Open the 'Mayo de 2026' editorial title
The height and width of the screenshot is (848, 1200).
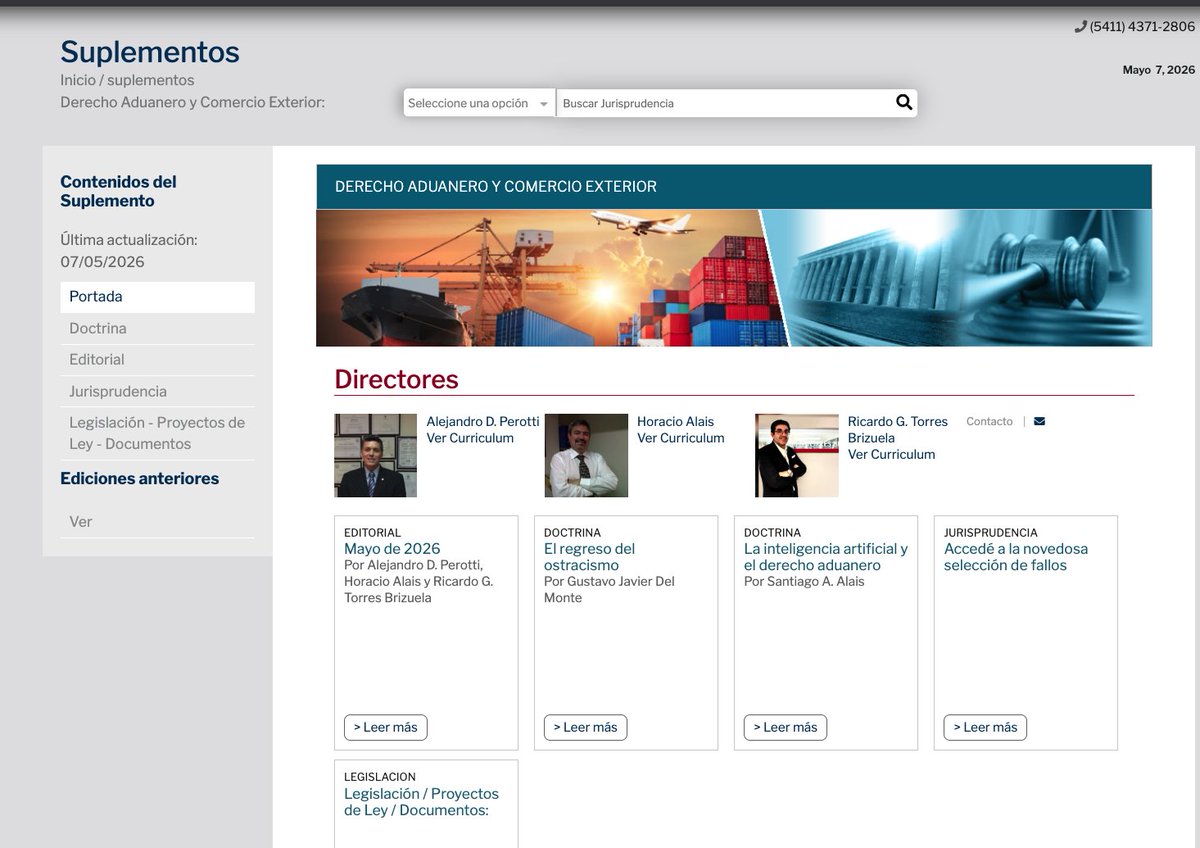point(392,549)
